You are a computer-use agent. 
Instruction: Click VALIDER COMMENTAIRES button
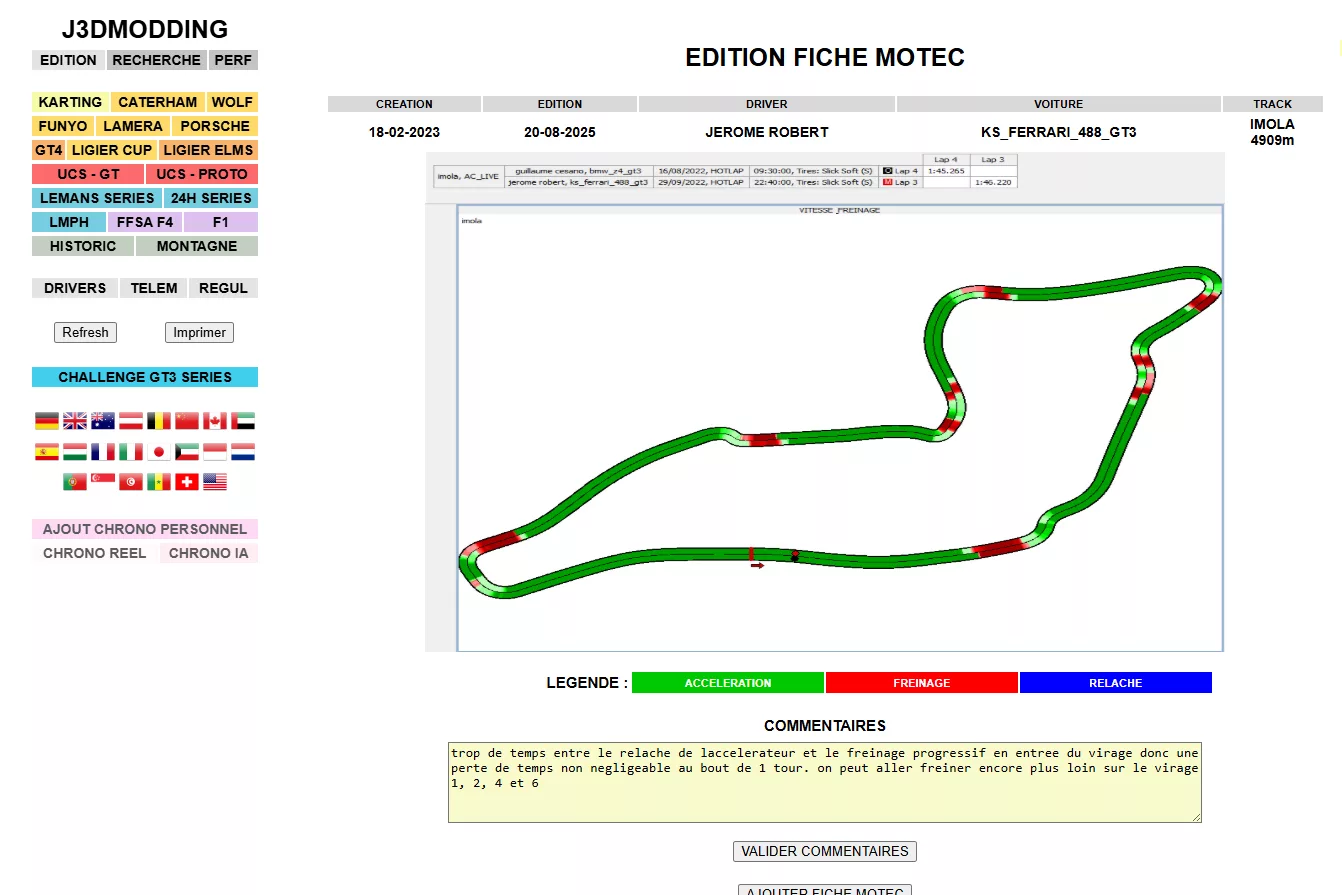(x=825, y=852)
